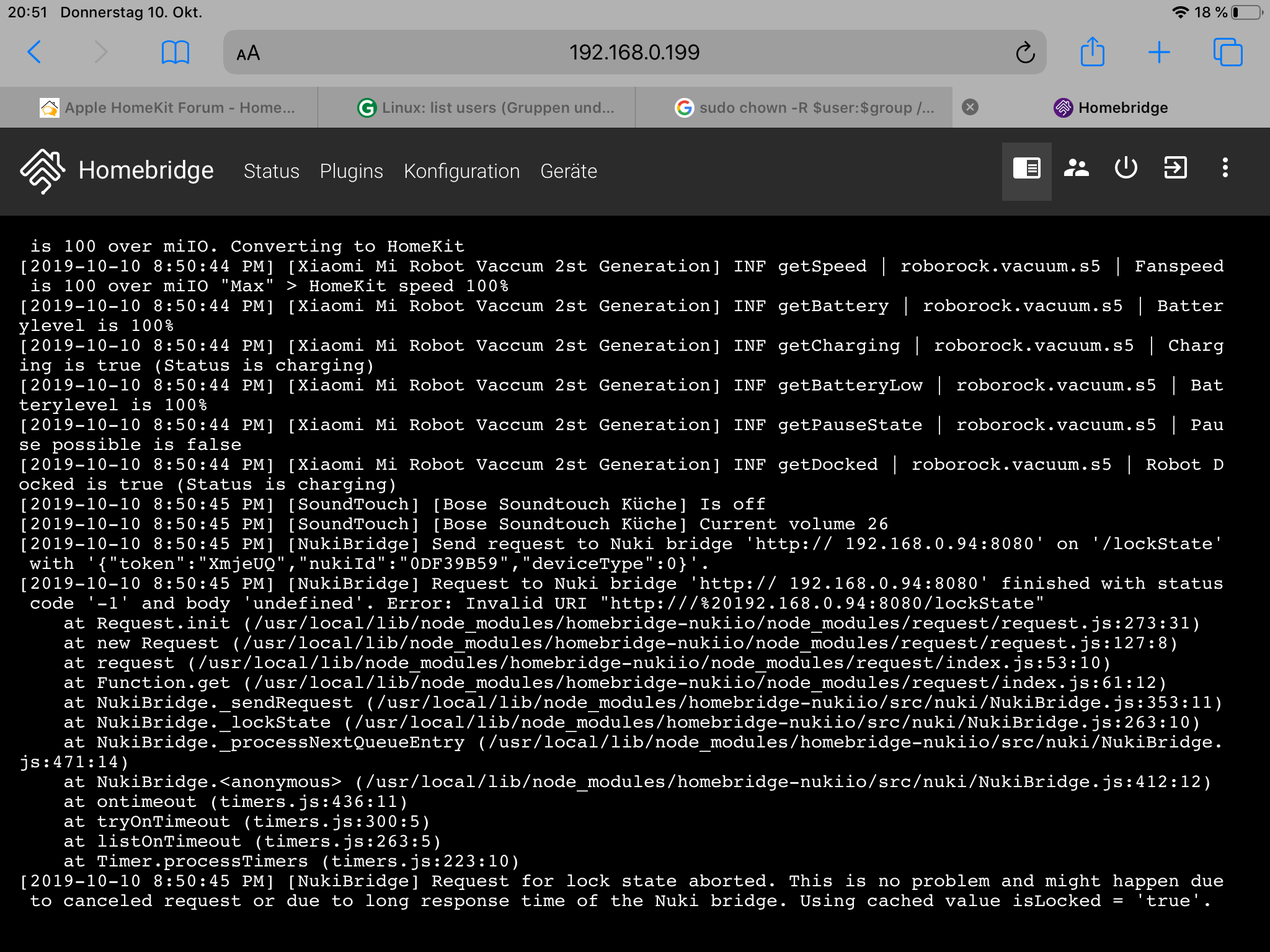The height and width of the screenshot is (952, 1270).
Task: Open the user accounts icon
Action: (1076, 169)
